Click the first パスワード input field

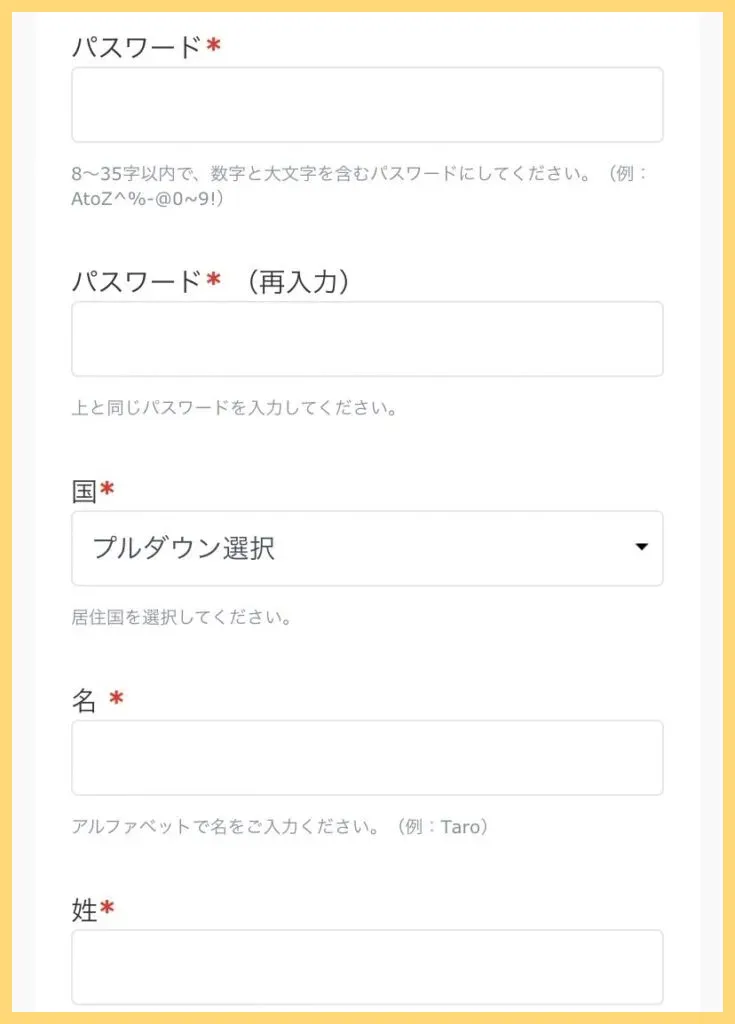click(367, 105)
